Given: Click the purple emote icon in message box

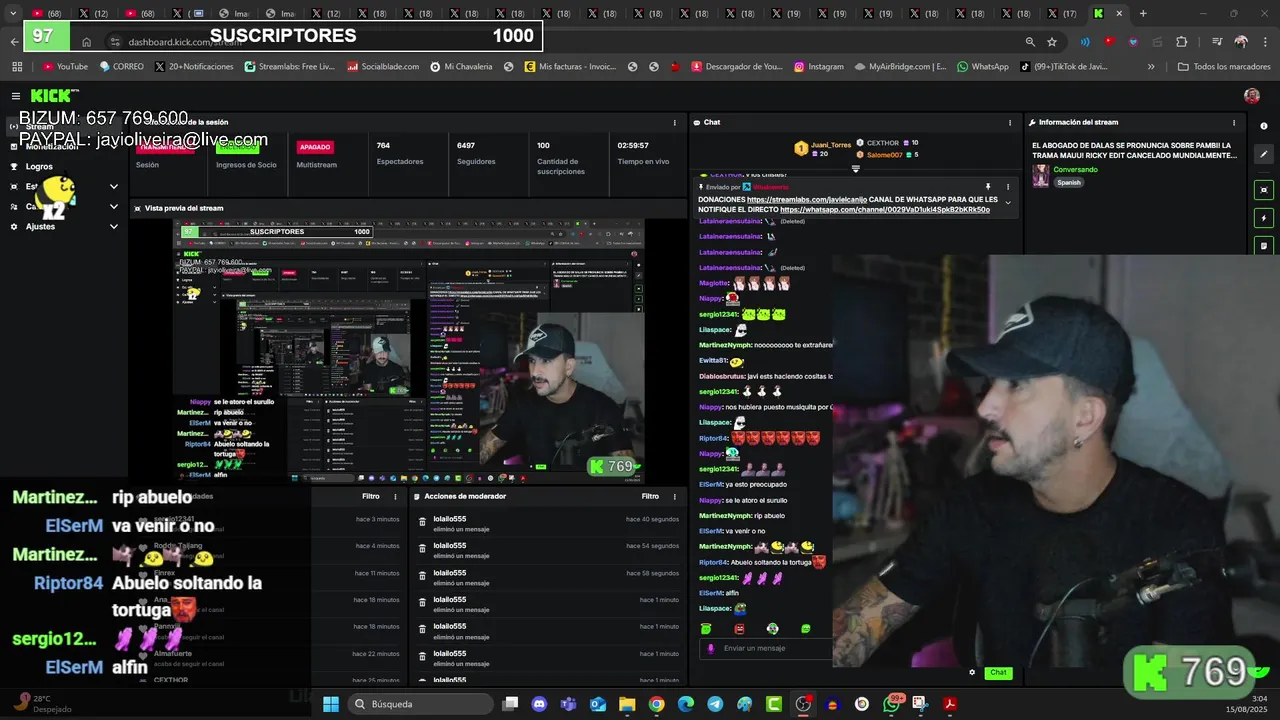Looking at the screenshot, I should click(711, 648).
